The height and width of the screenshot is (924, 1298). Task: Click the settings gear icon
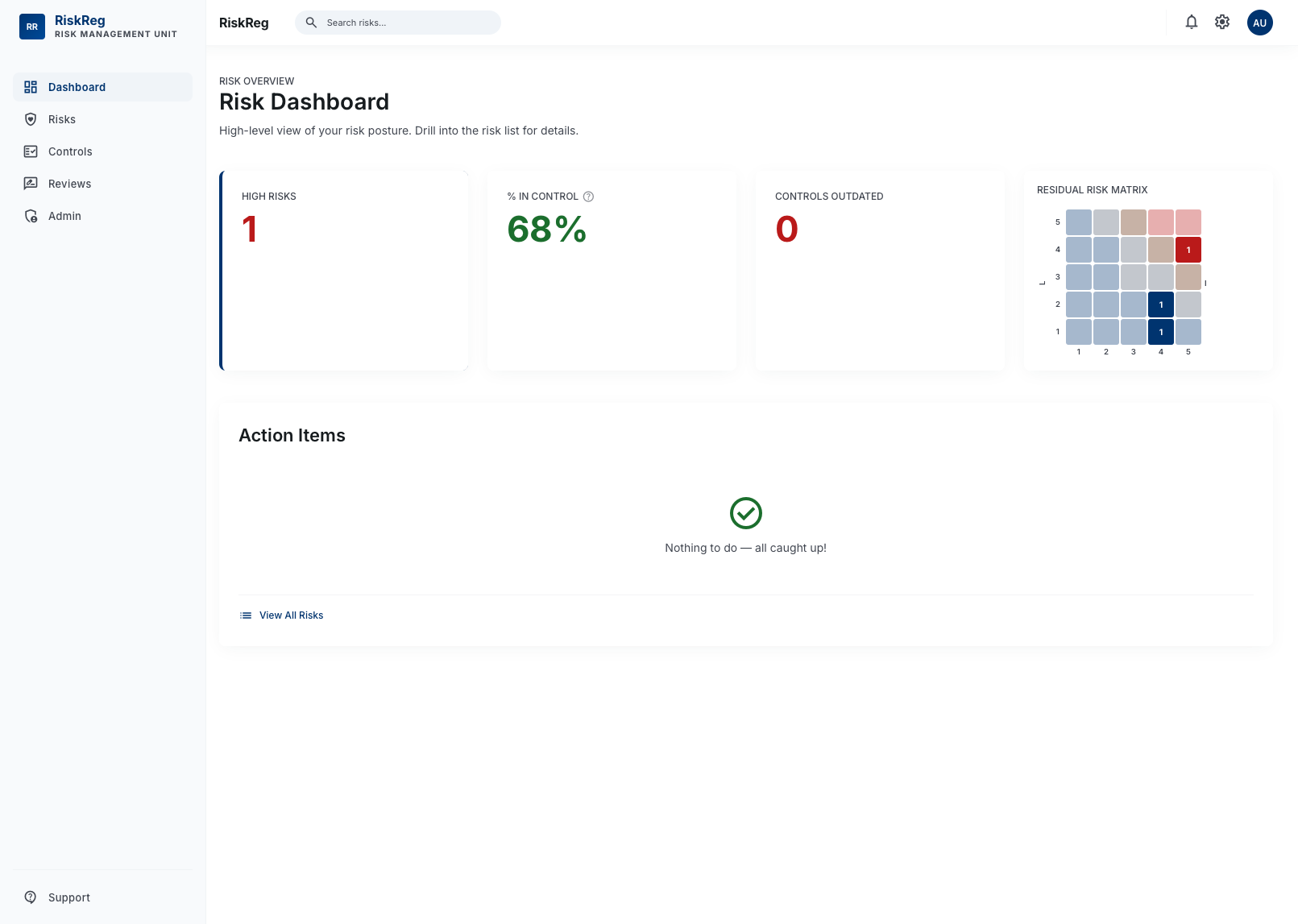(1221, 22)
